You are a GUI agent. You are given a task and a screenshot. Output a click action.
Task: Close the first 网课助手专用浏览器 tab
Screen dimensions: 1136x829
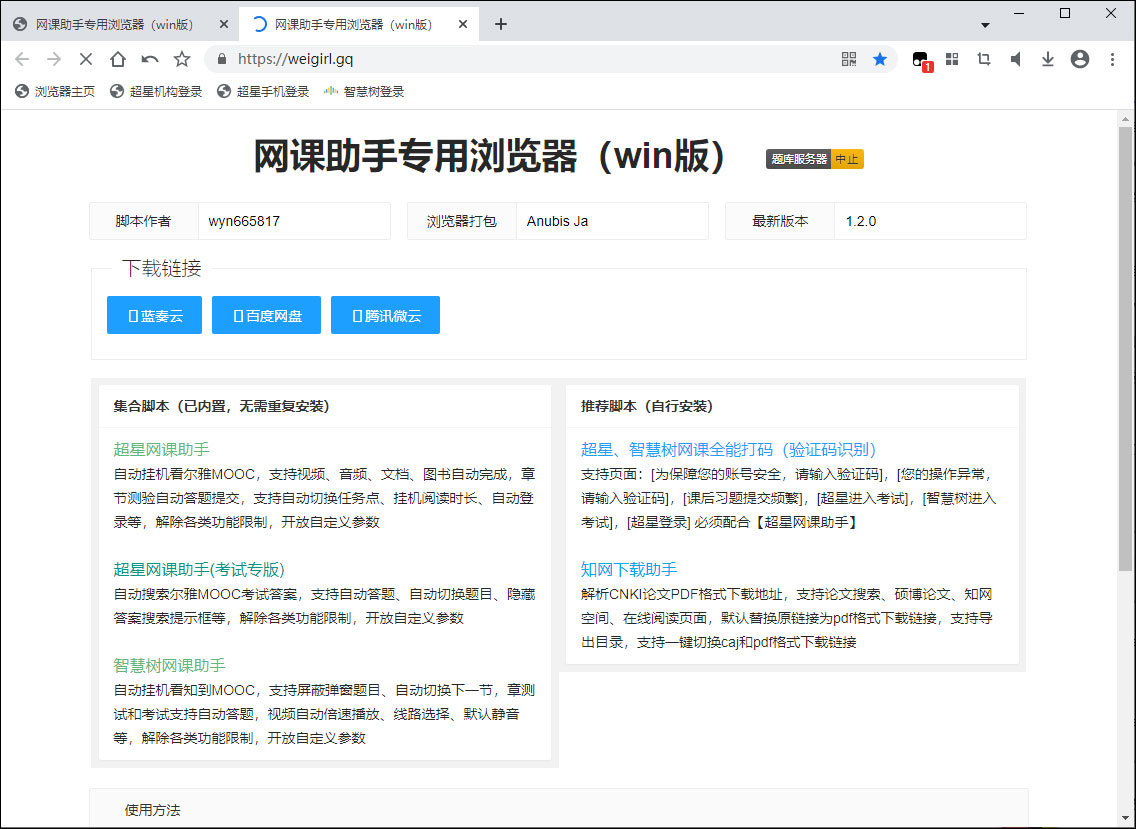(224, 24)
